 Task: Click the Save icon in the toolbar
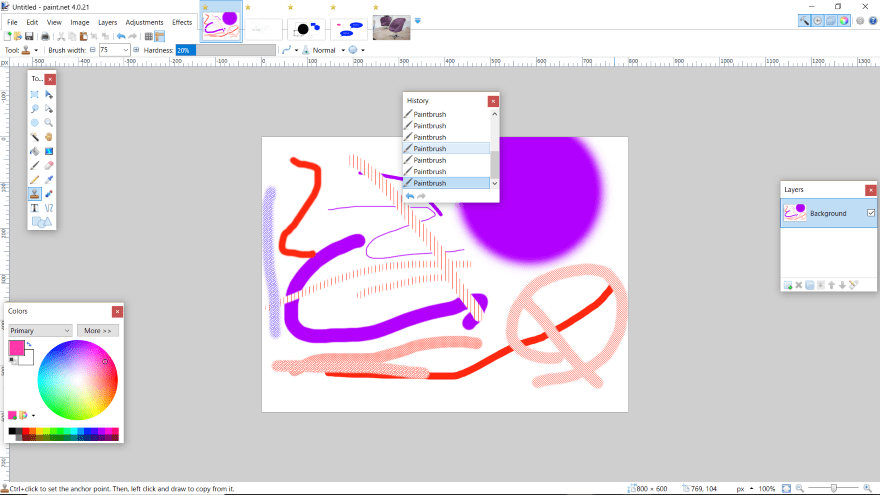coord(30,36)
